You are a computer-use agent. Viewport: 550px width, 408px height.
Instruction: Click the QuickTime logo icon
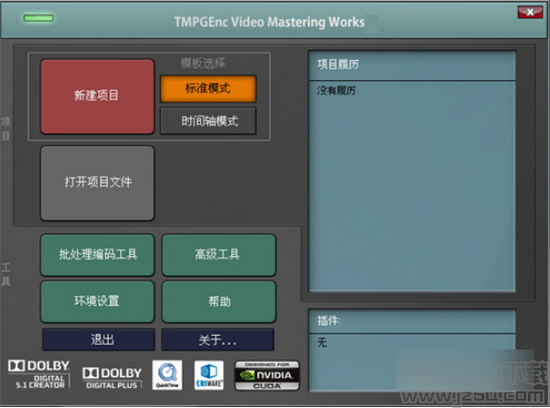pyautogui.click(x=167, y=375)
